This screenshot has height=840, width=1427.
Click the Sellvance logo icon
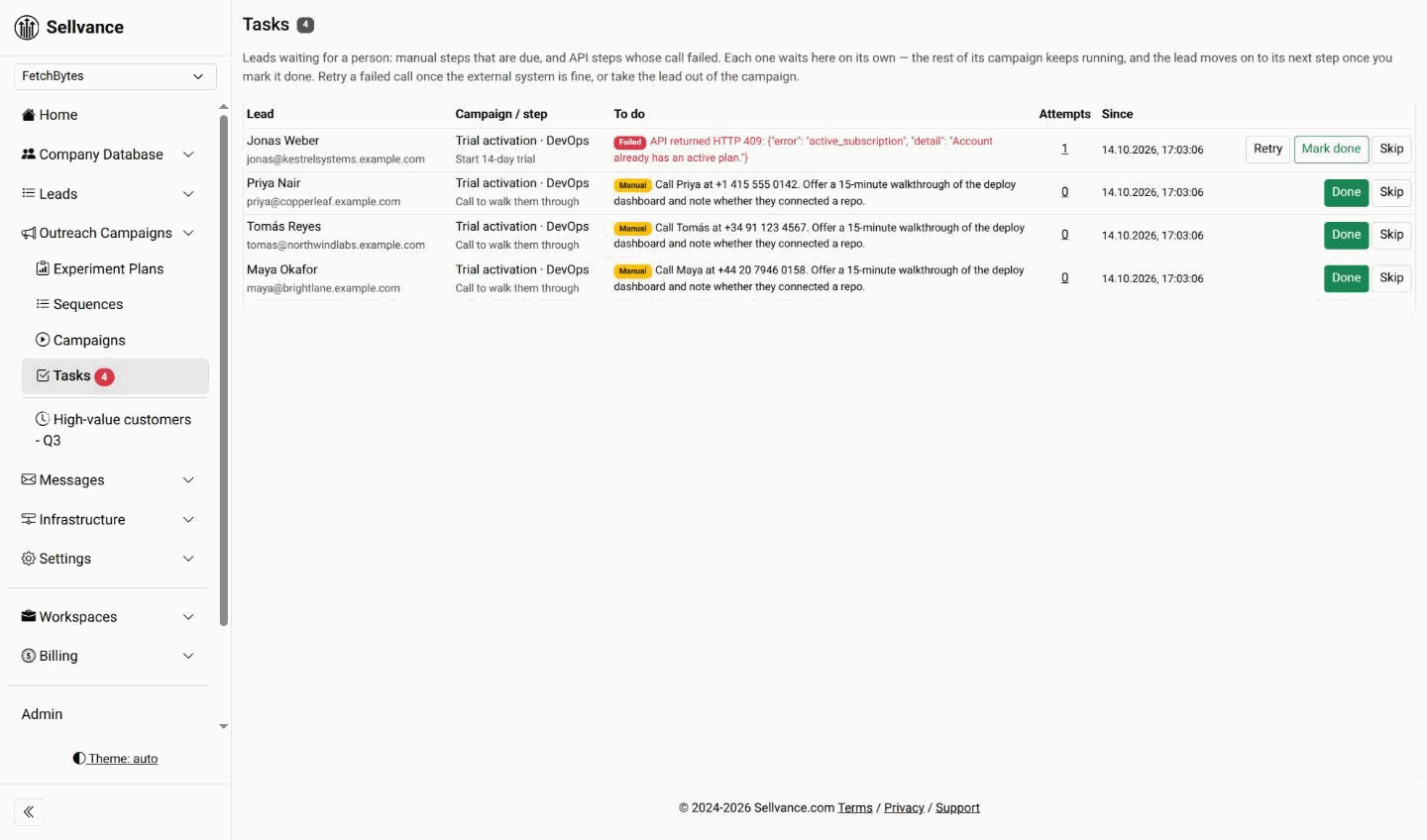pos(27,28)
